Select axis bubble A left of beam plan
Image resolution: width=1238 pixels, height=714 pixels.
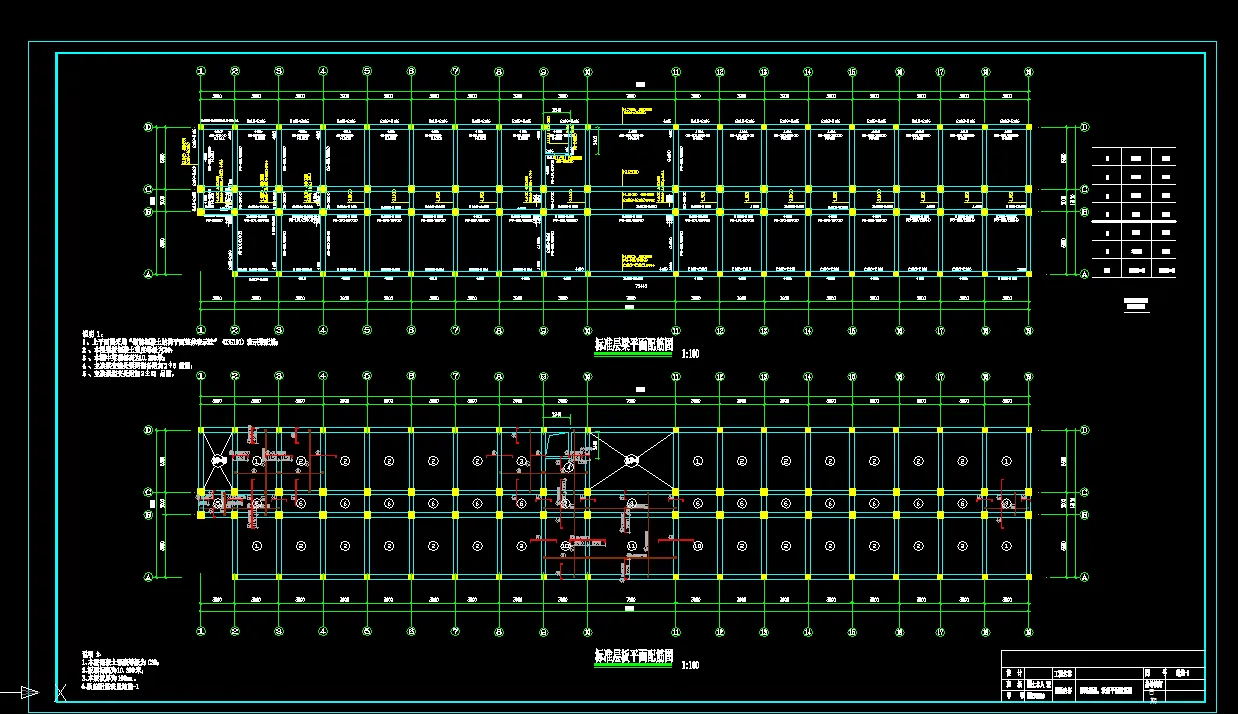point(148,274)
